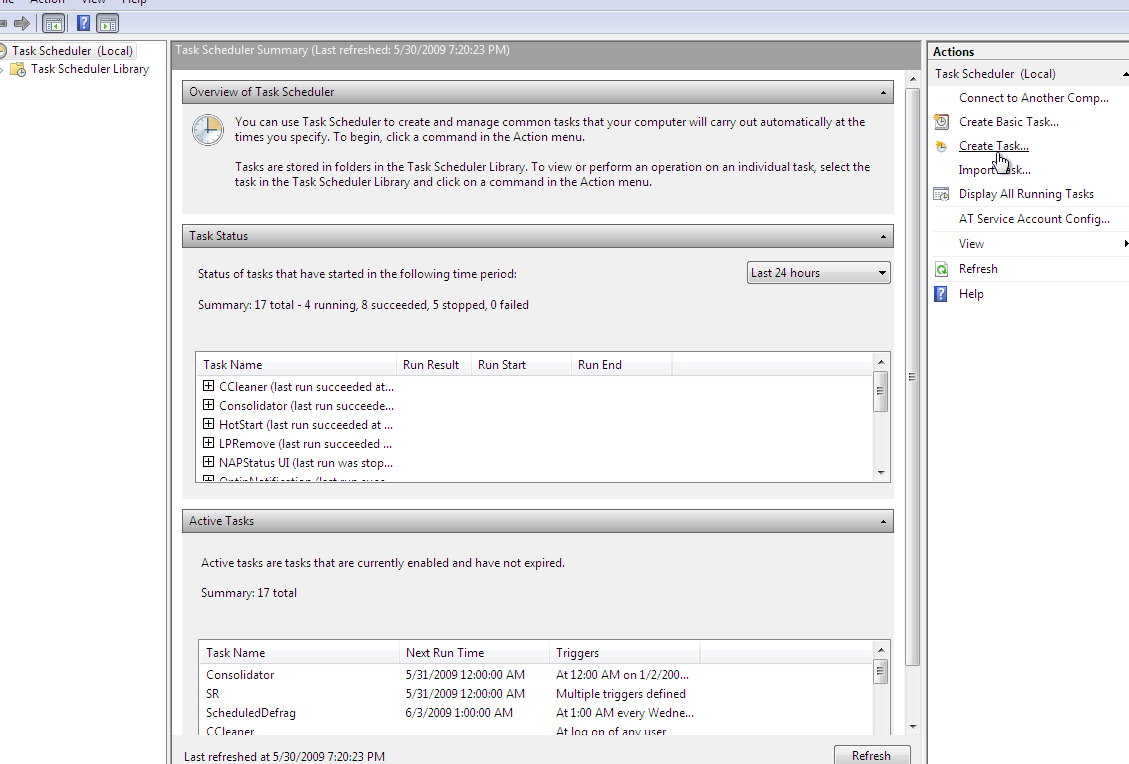Open AT Service Account Configuration action
Viewport: 1129px width, 764px height.
pyautogui.click(x=1034, y=219)
